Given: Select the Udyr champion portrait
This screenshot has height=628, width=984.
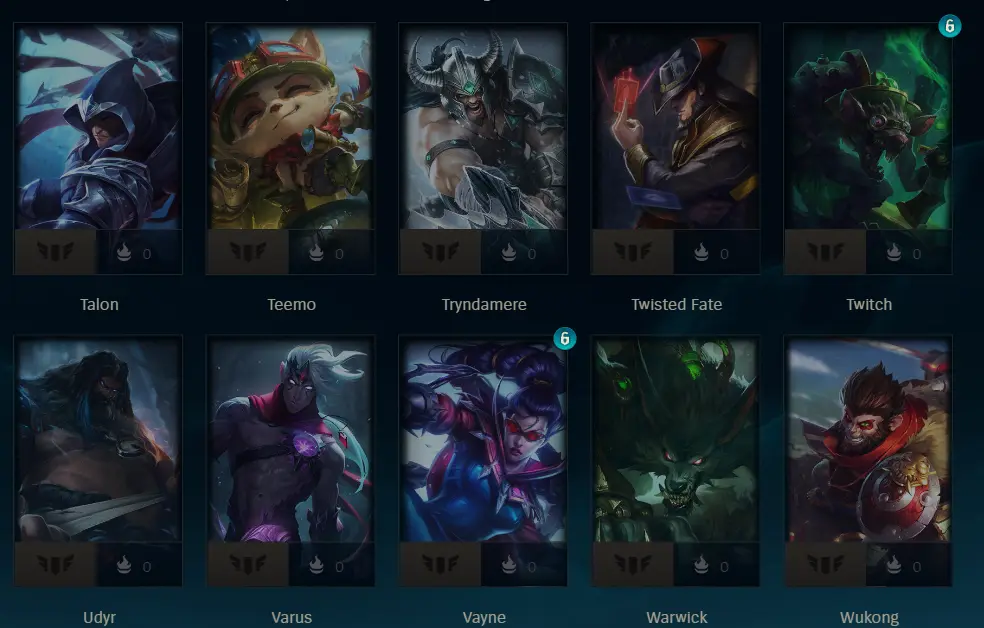Looking at the screenshot, I should [x=99, y=440].
